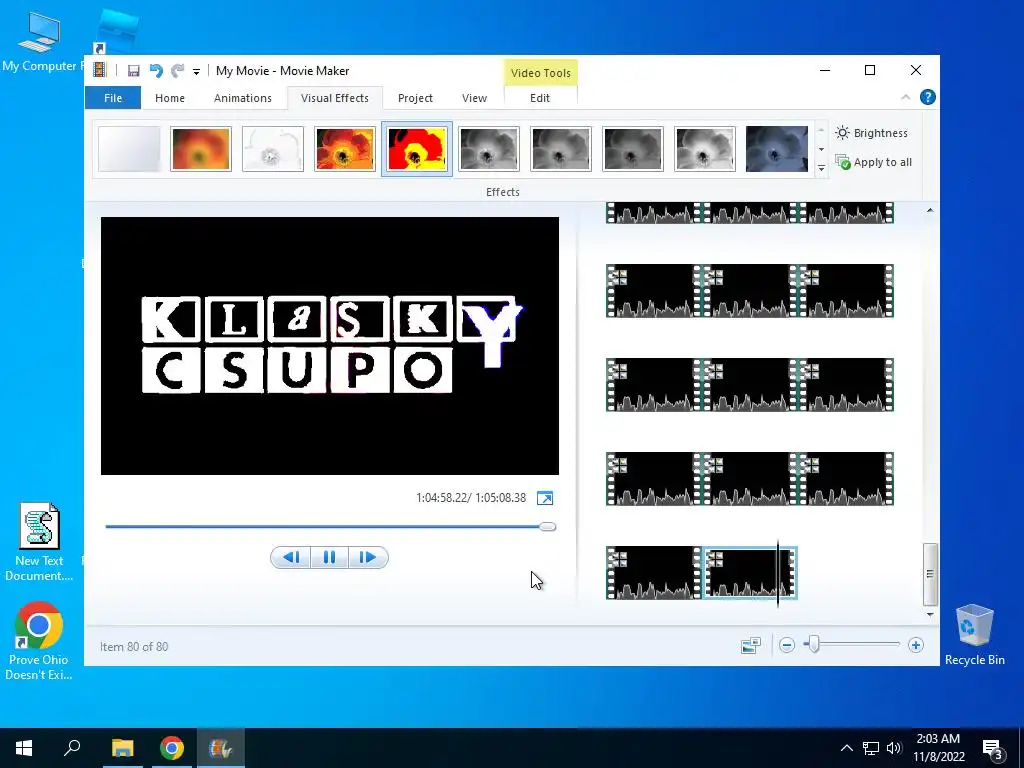
Task: Select Prove Ohio Doesn't Exist Chrome shortcut
Action: [39, 641]
